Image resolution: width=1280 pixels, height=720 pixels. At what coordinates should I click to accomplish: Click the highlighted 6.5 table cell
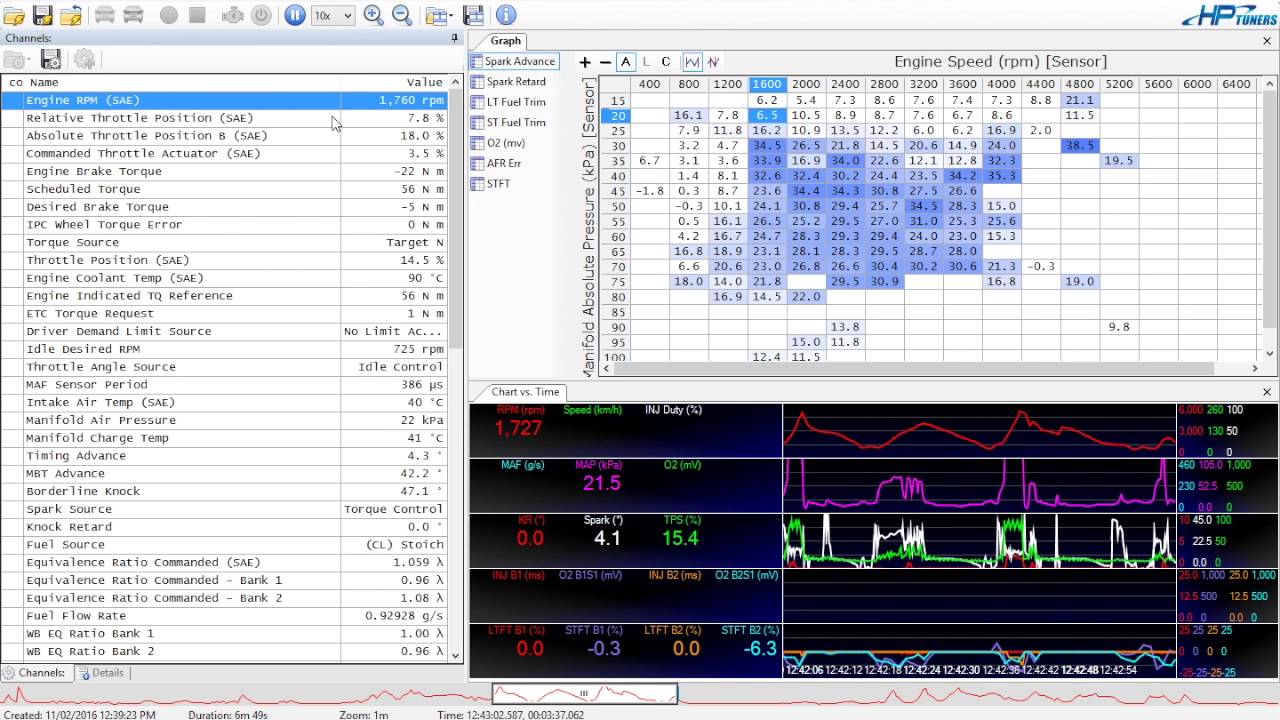(x=767, y=116)
